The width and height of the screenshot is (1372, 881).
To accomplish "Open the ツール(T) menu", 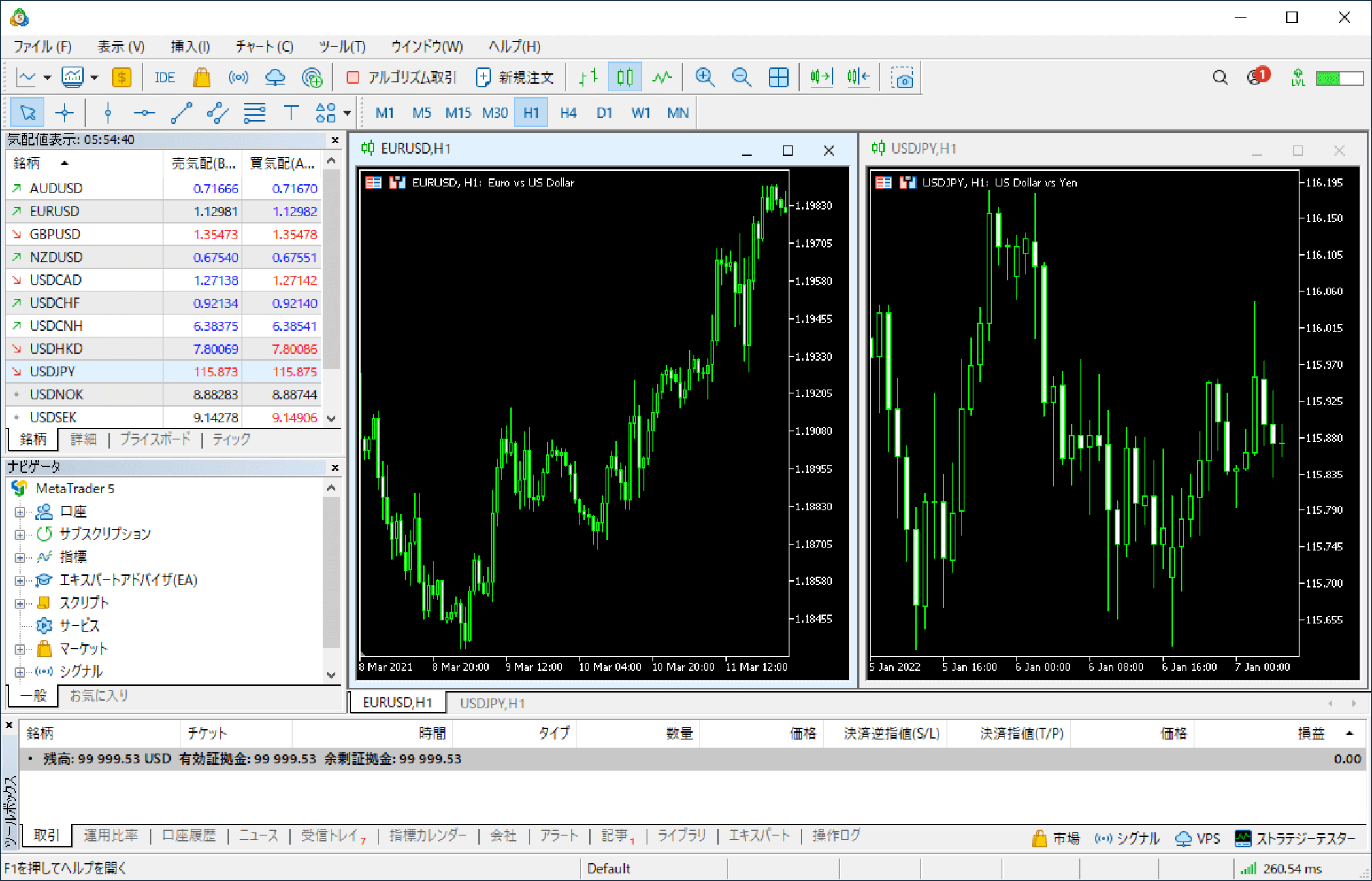I will coord(342,46).
